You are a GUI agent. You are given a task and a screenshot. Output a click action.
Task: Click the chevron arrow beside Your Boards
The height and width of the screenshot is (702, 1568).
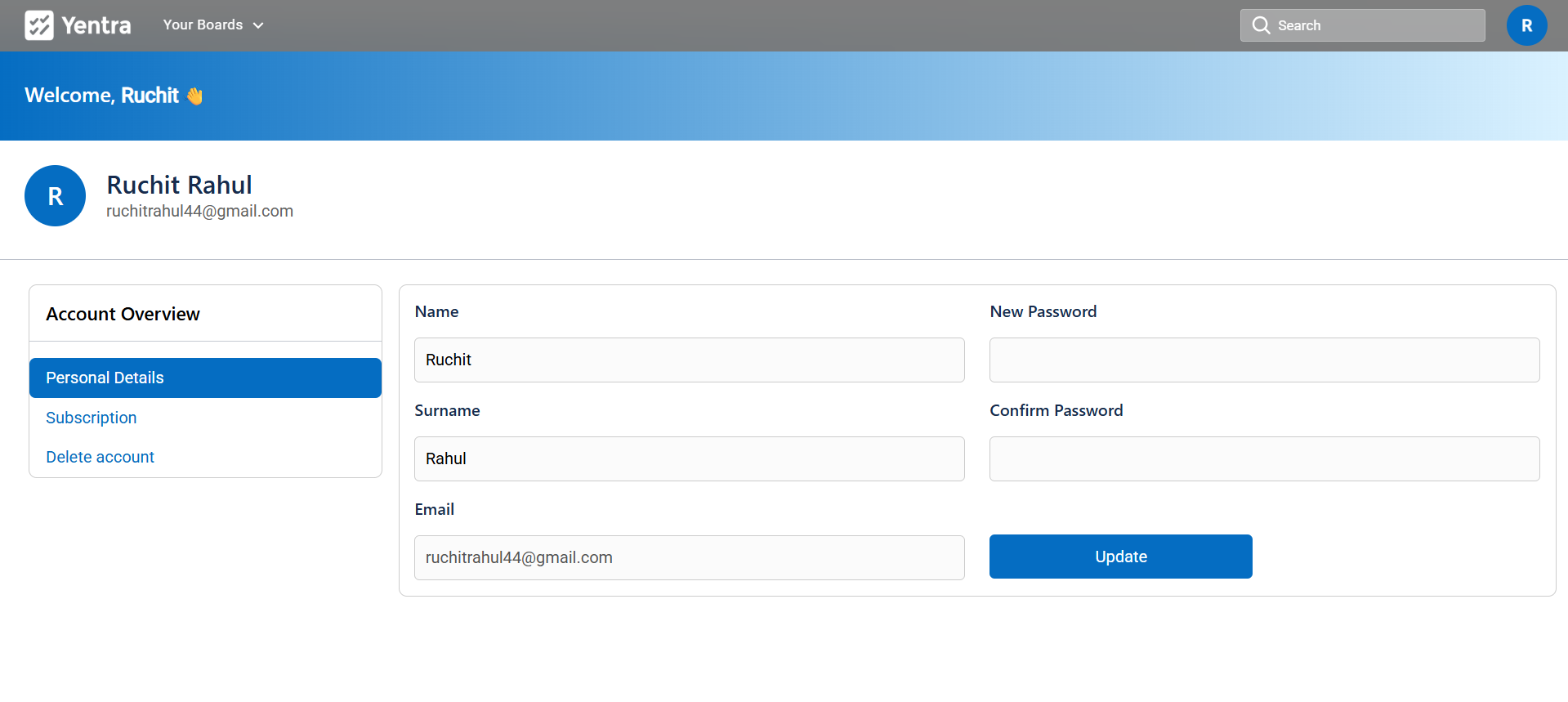258,26
